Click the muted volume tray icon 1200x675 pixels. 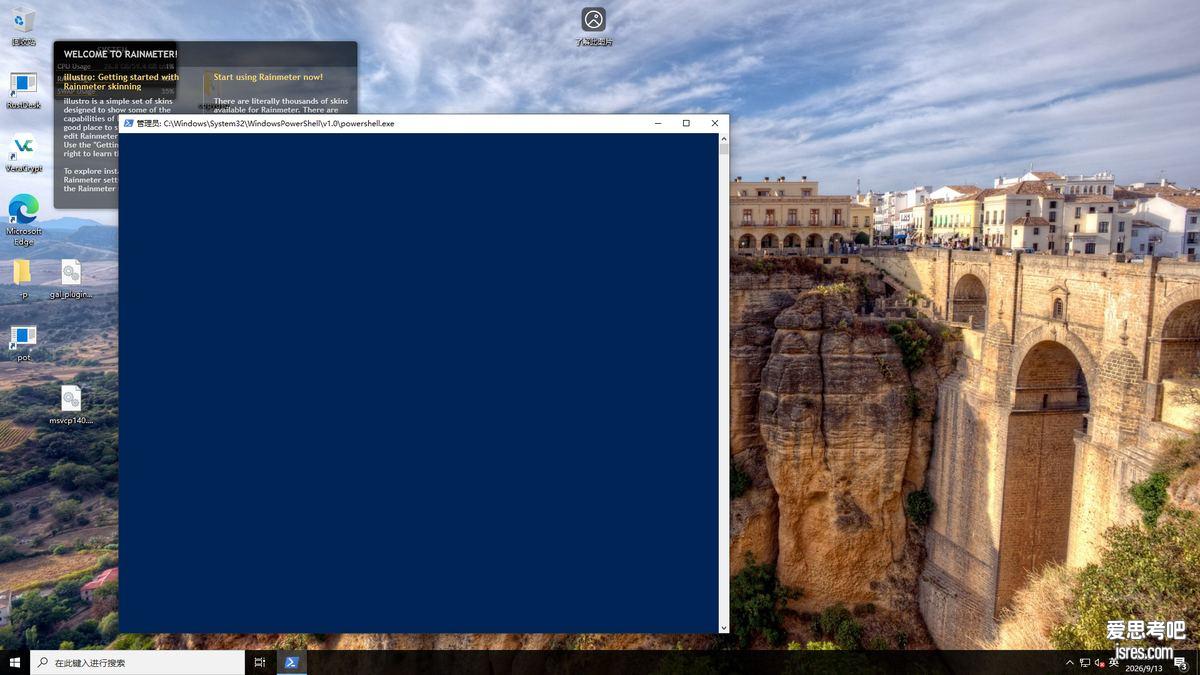1099,662
